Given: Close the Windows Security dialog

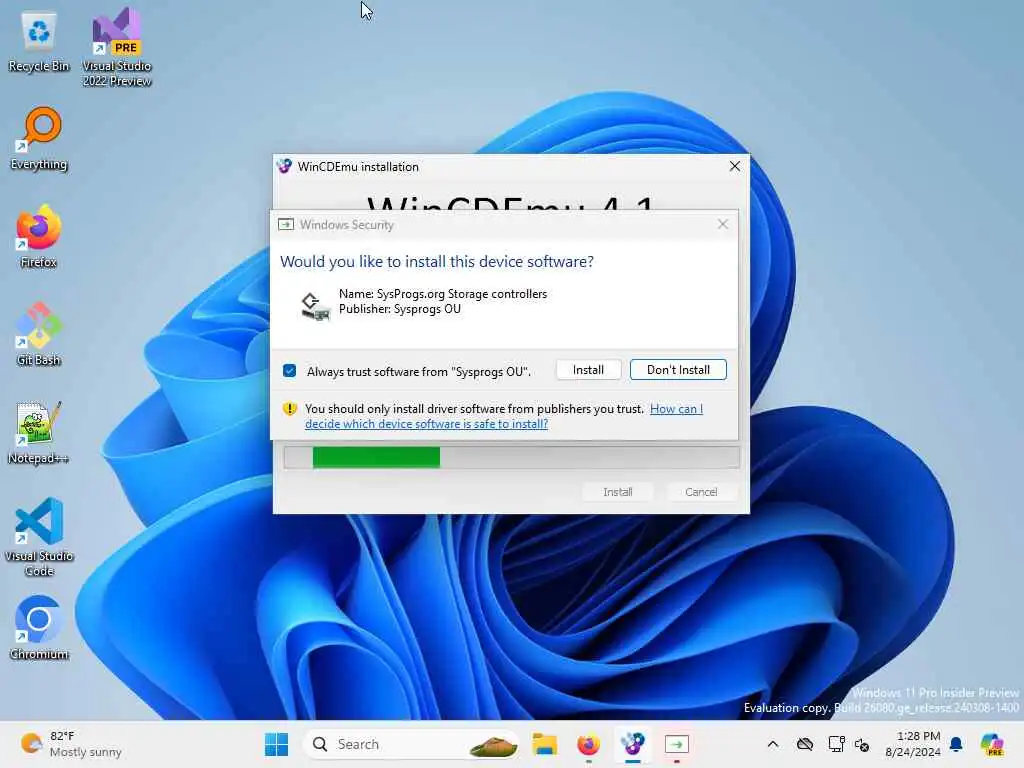Looking at the screenshot, I should [x=722, y=224].
